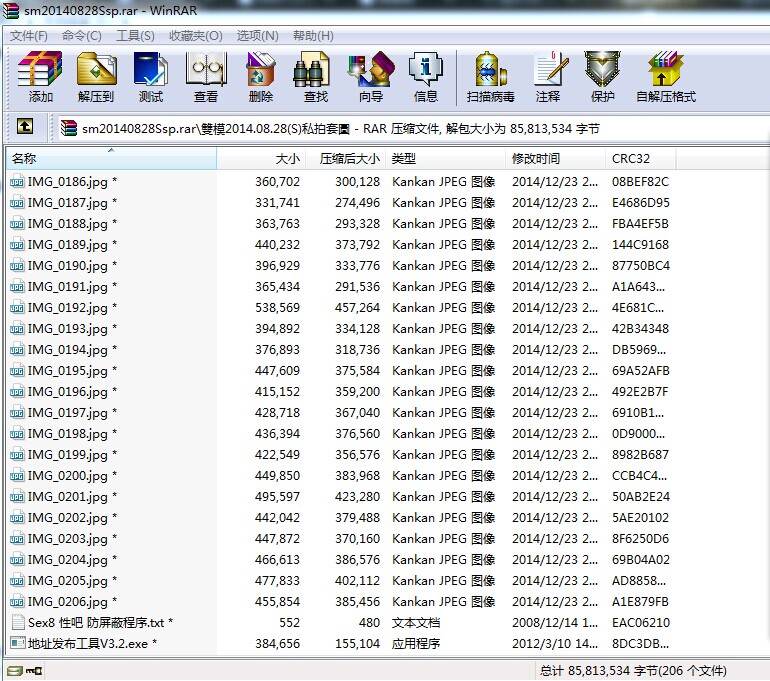Screen dimensions: 770x681
Task: Click the 解压到 (Extract to) icon
Action: (x=96, y=77)
